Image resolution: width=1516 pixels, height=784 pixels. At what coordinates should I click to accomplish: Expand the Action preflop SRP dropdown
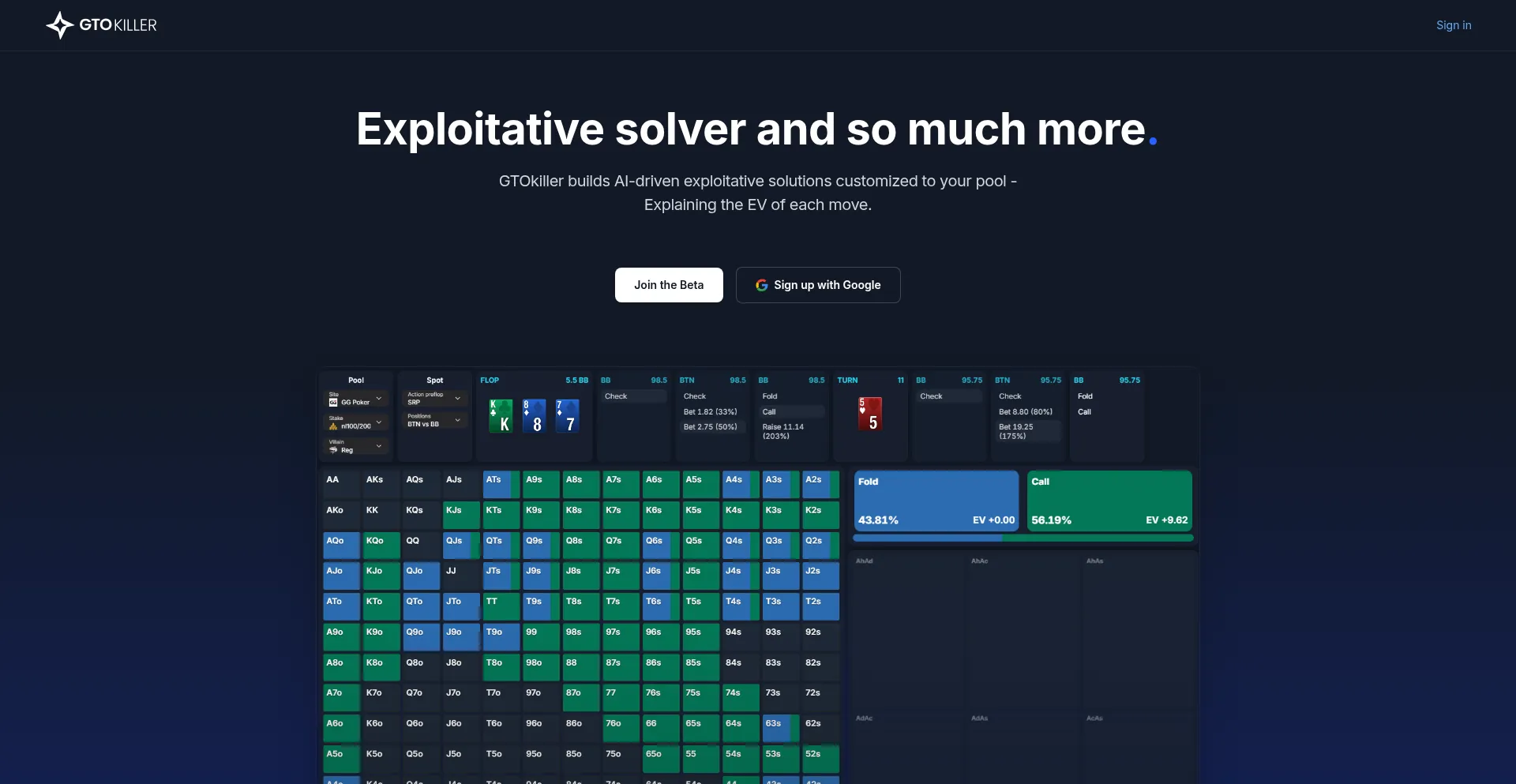coord(433,399)
